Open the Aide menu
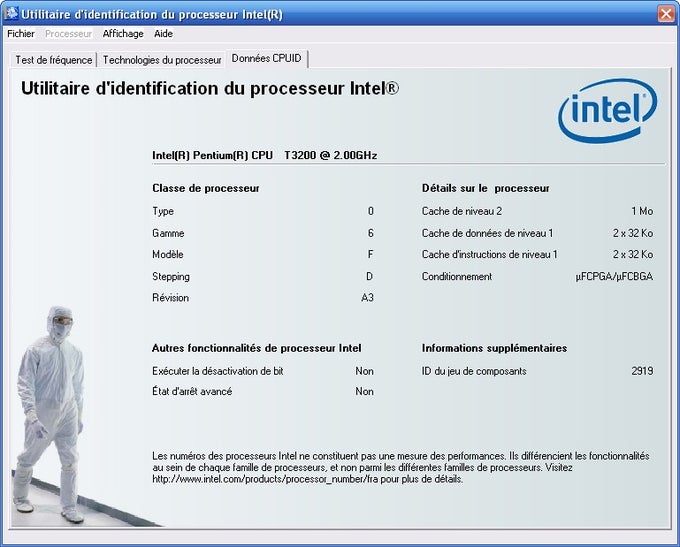The image size is (680, 547). (x=163, y=33)
